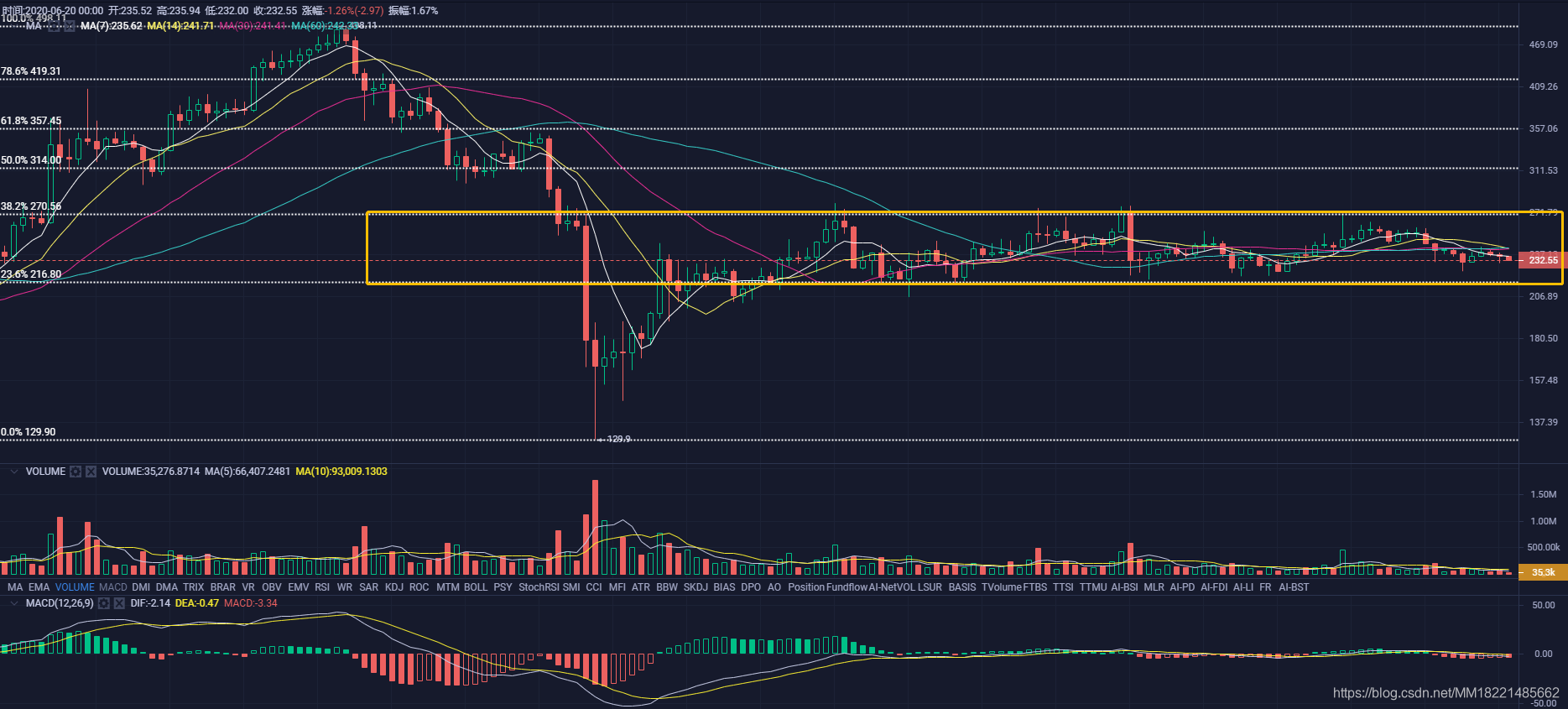Open MACD(12,26,9) settings gear
Screen dimensions: 1568x709
[104, 603]
